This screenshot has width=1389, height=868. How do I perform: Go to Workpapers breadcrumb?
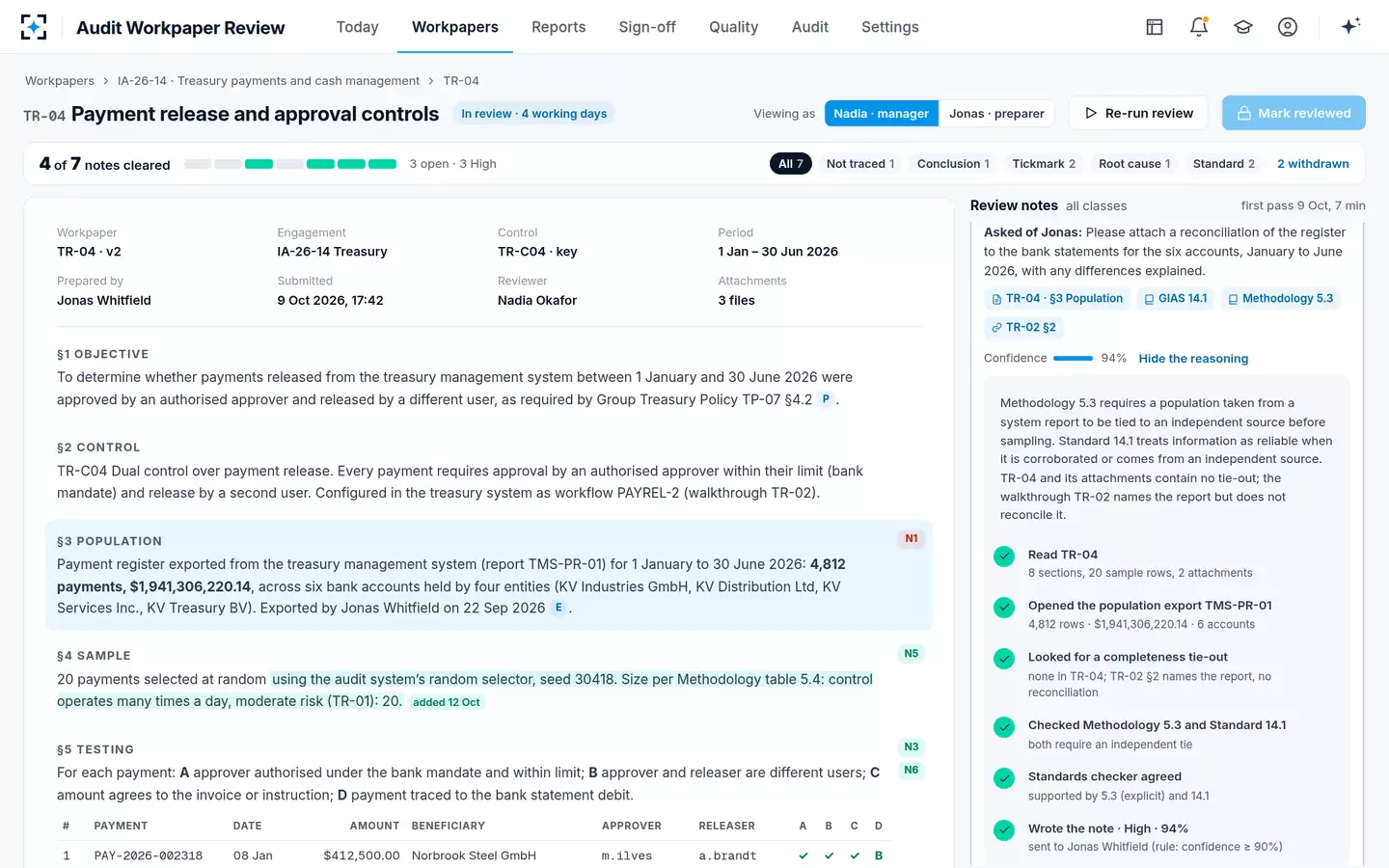point(60,81)
